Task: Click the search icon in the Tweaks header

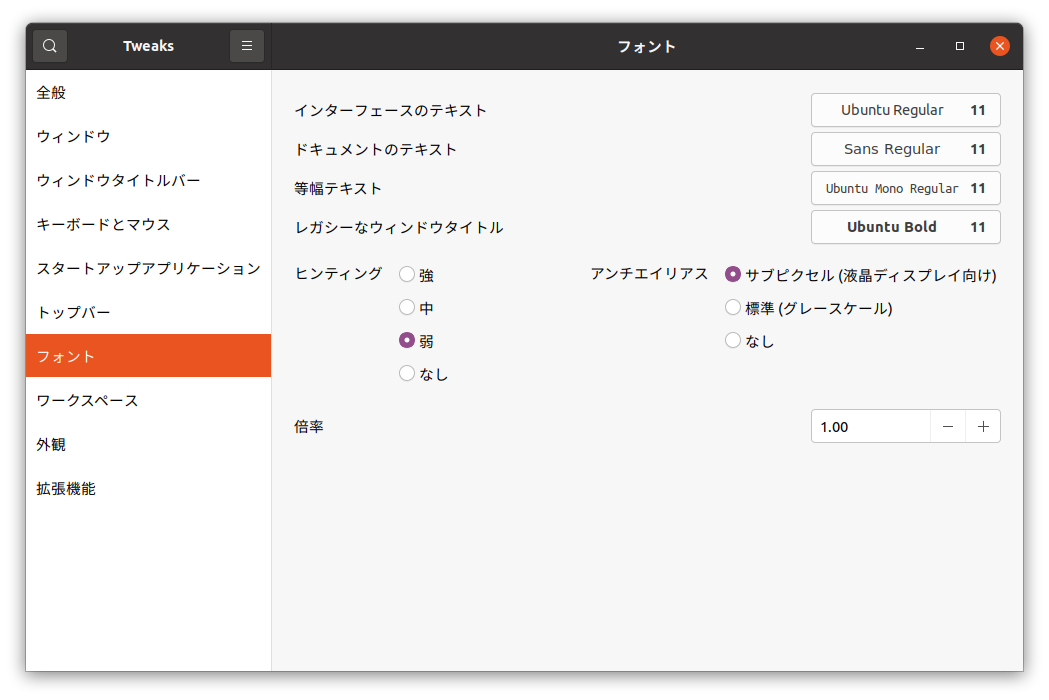Action: pos(50,46)
